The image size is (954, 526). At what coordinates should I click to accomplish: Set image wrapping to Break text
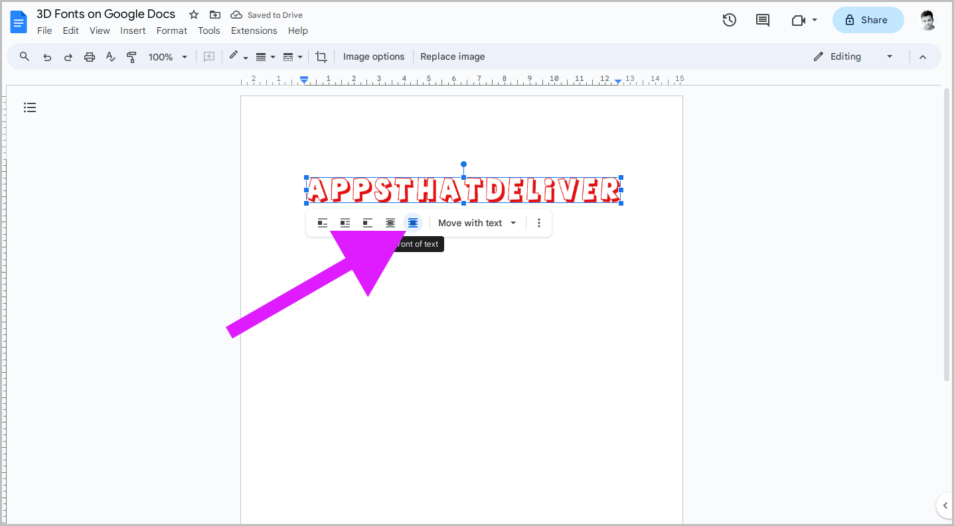(x=367, y=223)
